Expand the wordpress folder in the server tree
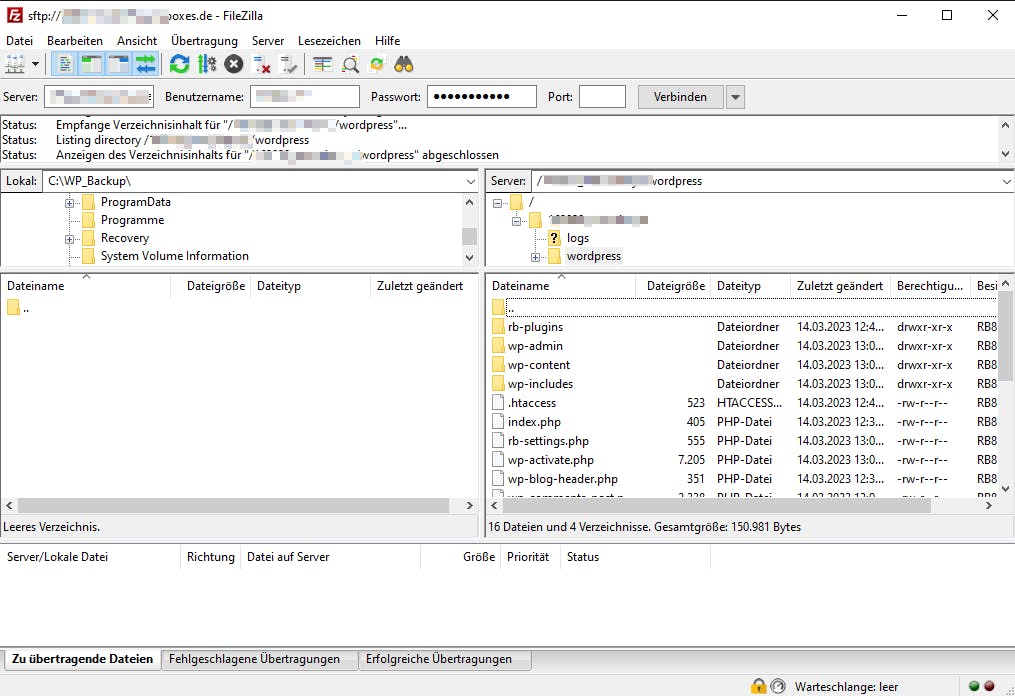Image resolution: width=1015 pixels, height=696 pixels. [x=535, y=257]
